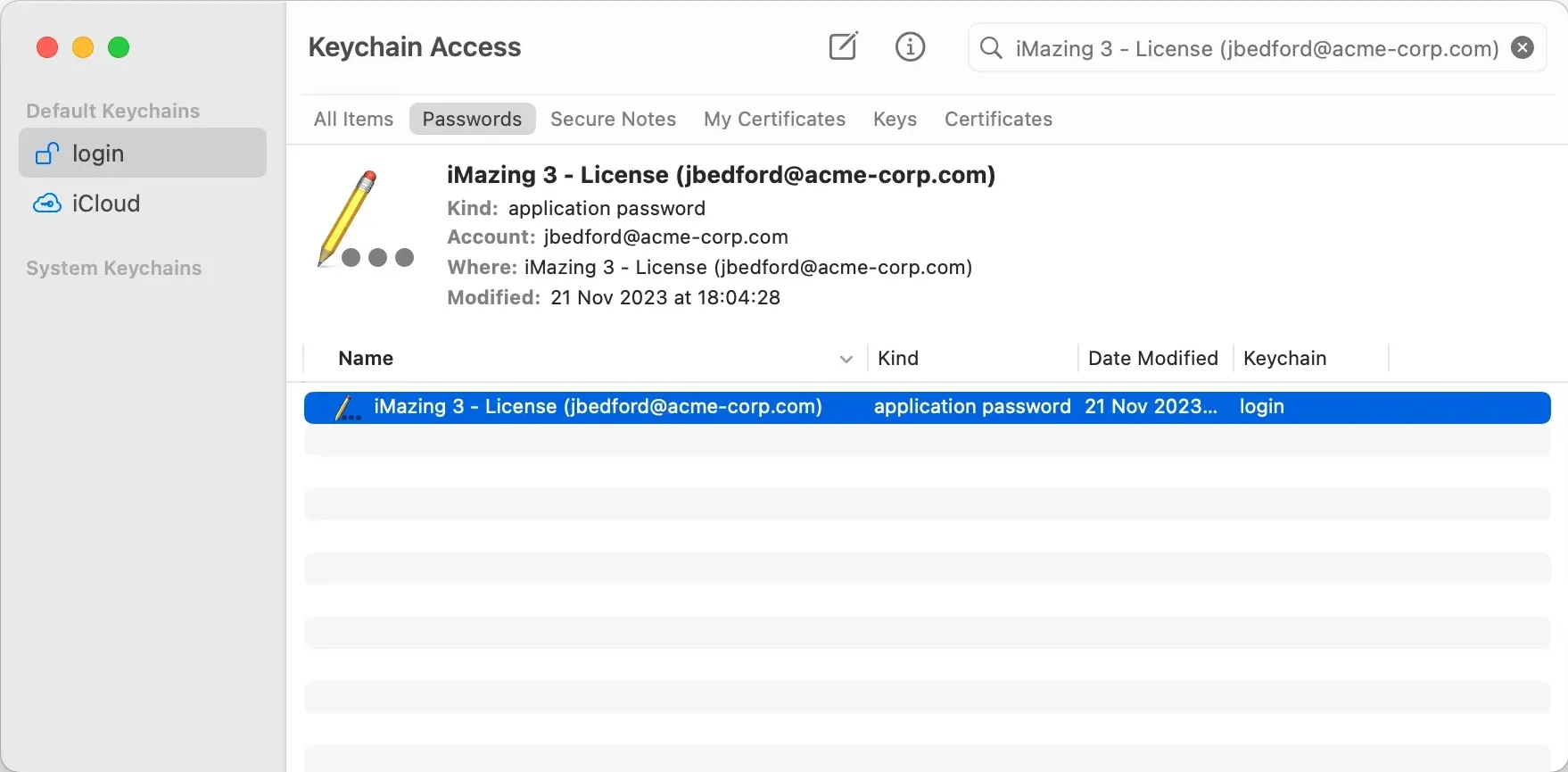Open the item info button in the toolbar
Viewport: 1568px width, 772px height.
tap(910, 47)
